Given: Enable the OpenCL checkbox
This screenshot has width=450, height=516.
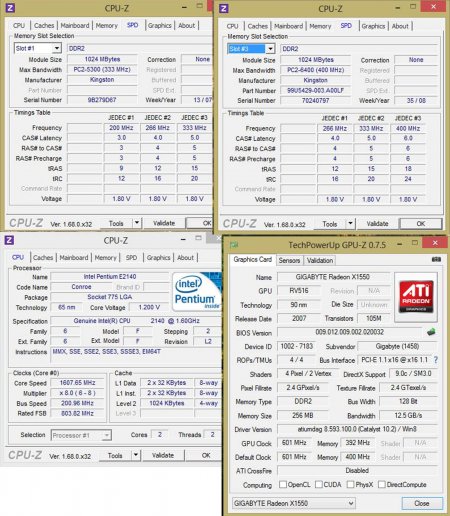Looking at the screenshot, I should [x=283, y=484].
